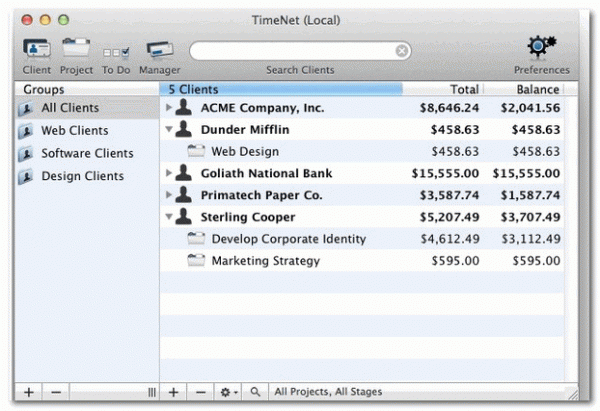This screenshot has width=600, height=411.
Task: Open the Client toolbar icon
Action: [x=37, y=49]
